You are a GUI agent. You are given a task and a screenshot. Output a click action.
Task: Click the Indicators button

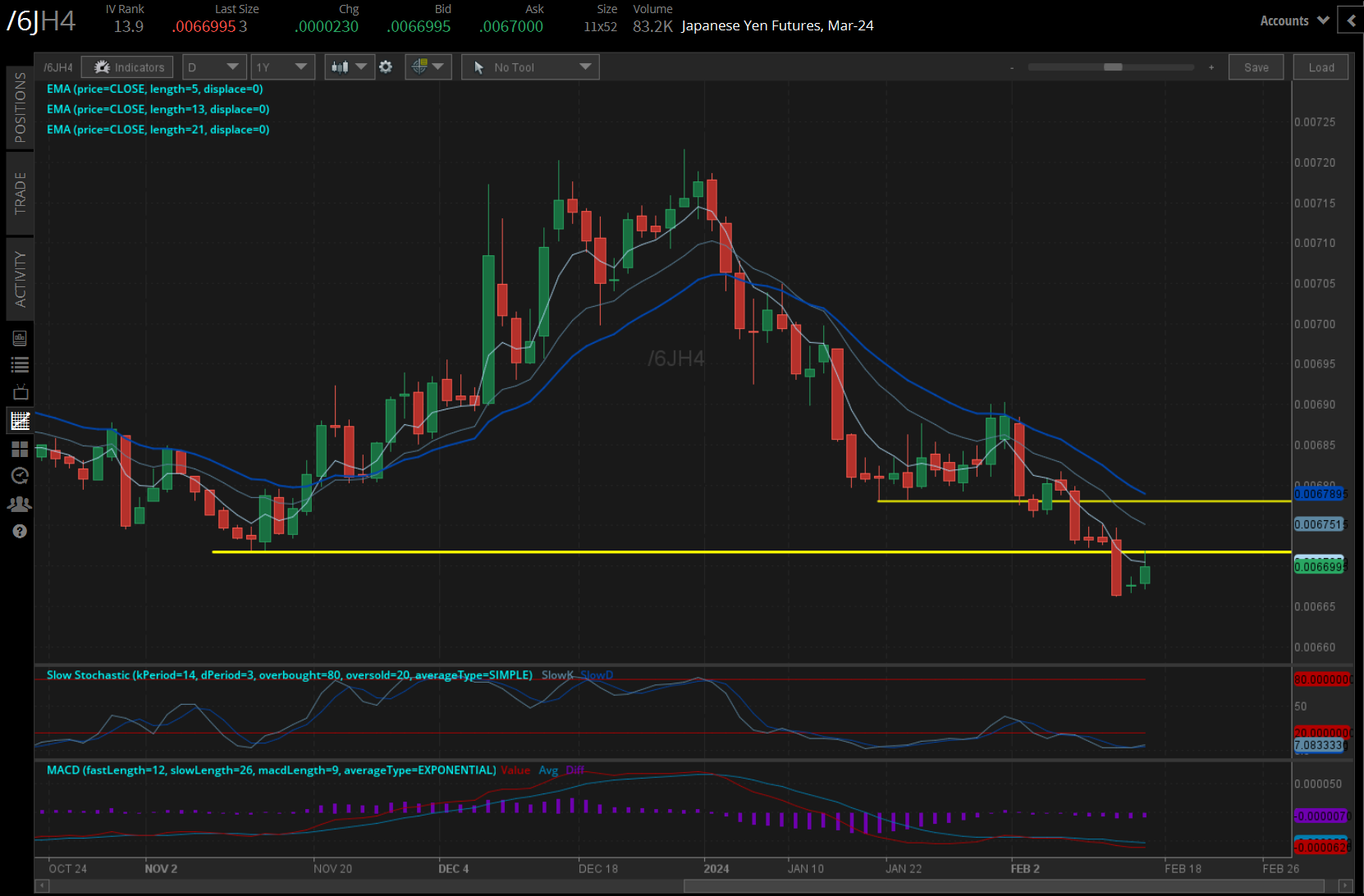(127, 67)
